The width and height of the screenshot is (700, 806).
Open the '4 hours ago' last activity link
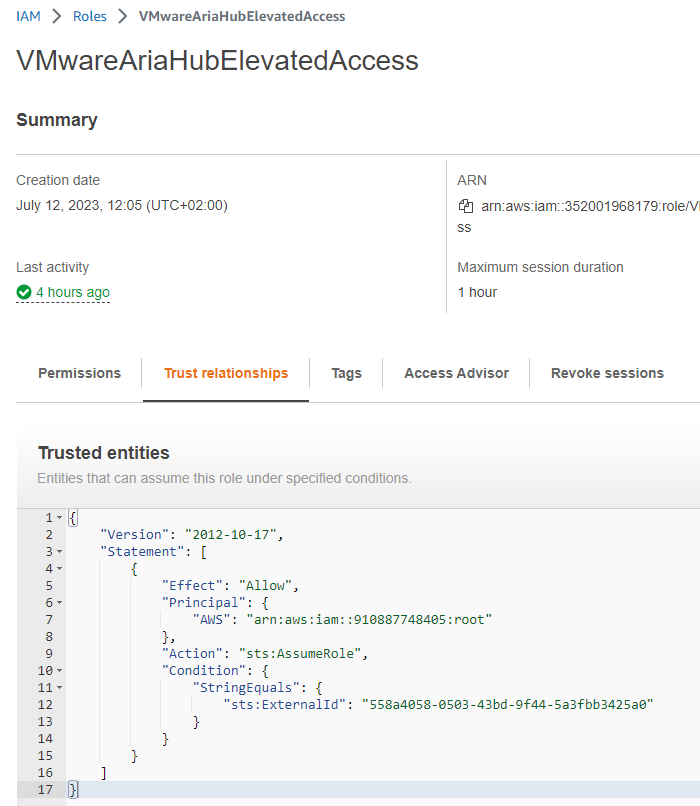tap(72, 292)
